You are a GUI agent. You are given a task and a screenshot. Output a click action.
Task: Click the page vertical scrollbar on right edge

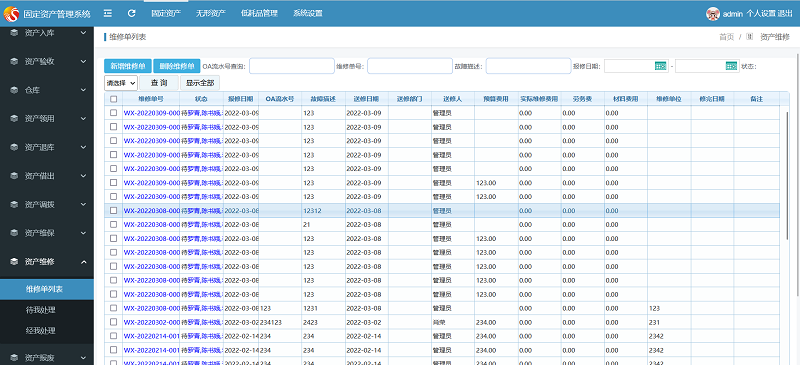(x=797, y=174)
